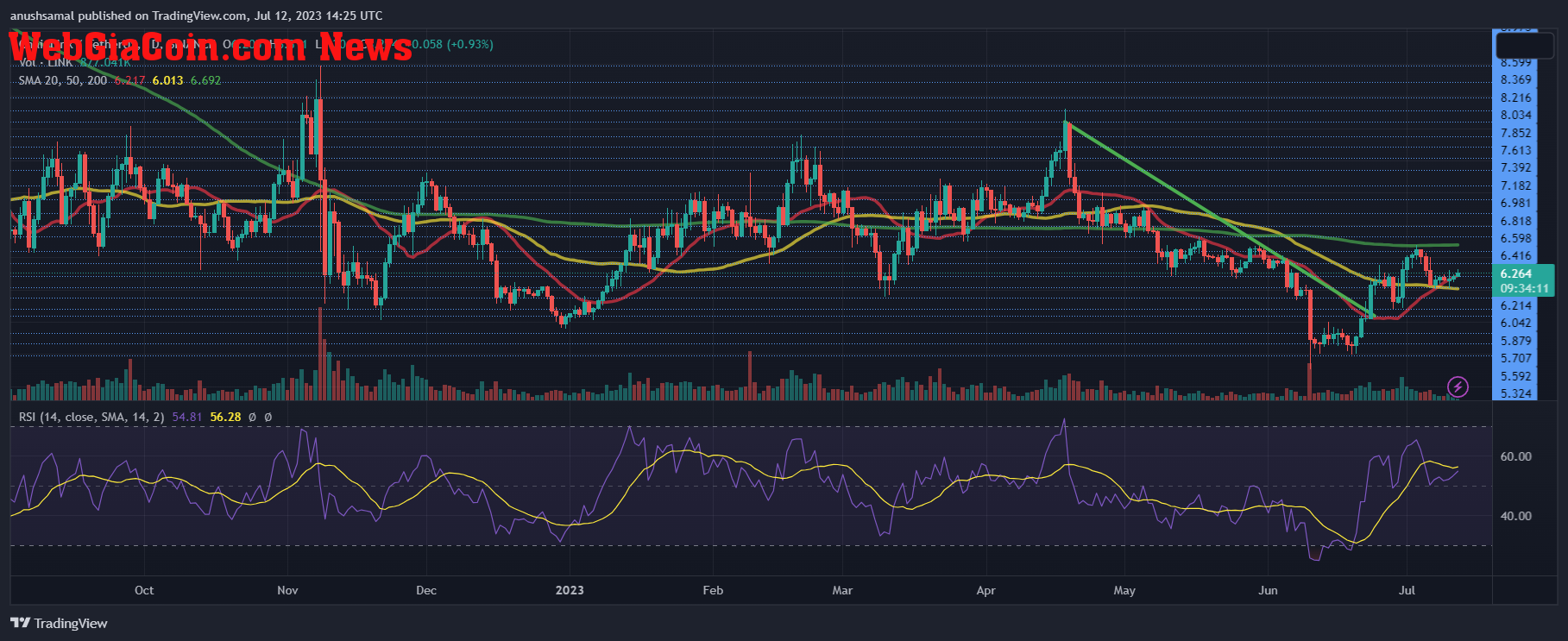Viewport: 1568px width, 641px height.
Task: Click the RSI scale 40.00 label
Action: pyautogui.click(x=1516, y=516)
